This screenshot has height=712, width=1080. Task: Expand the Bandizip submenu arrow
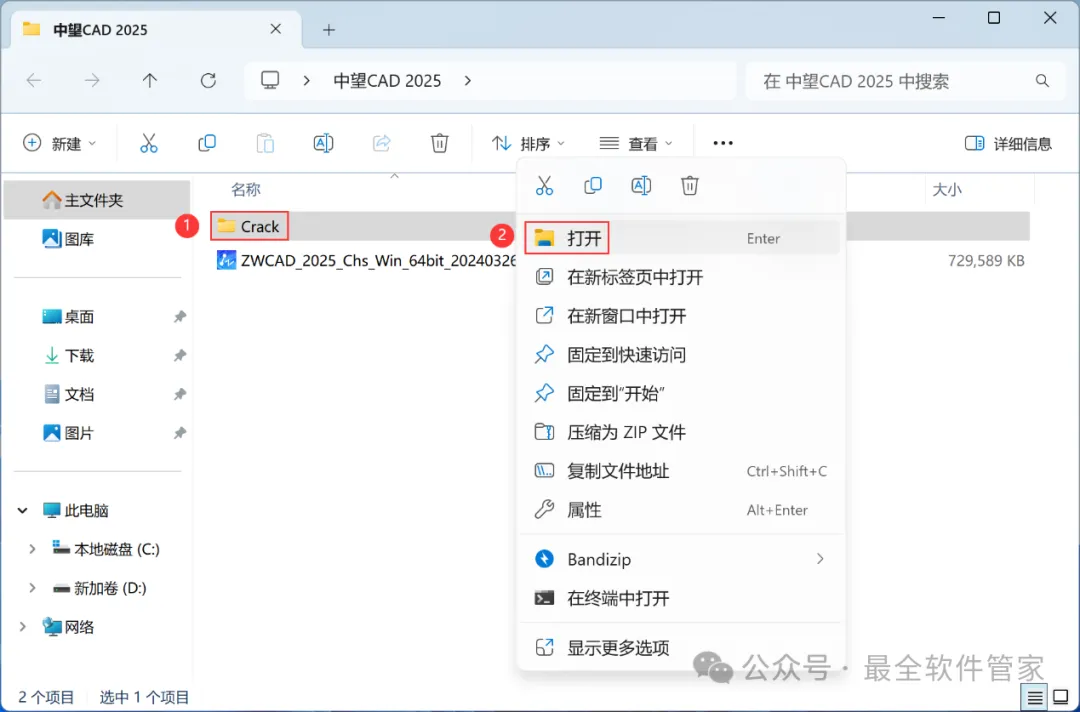click(820, 558)
